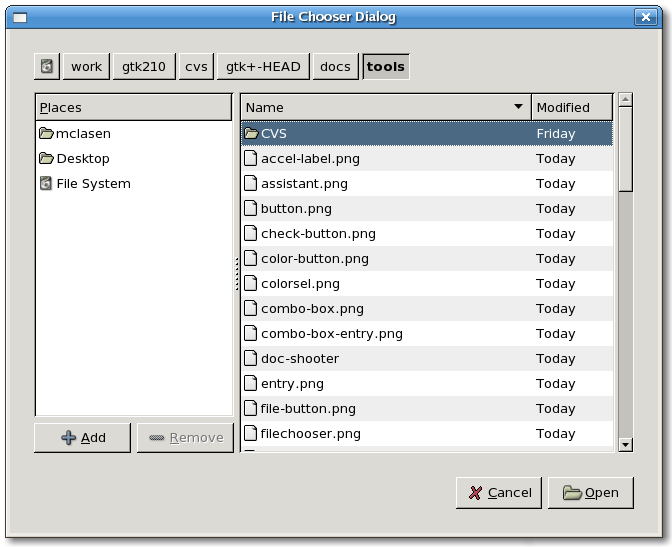This screenshot has height=547, width=672.
Task: Click the Desktop folder icon in Places
Action: click(46, 159)
